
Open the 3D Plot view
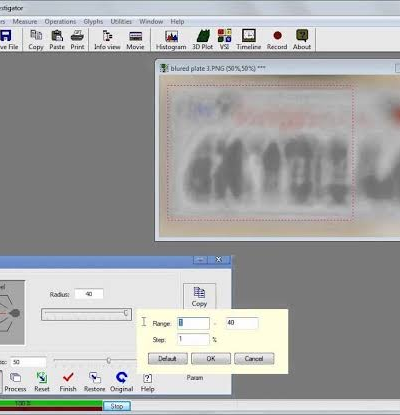pos(202,39)
